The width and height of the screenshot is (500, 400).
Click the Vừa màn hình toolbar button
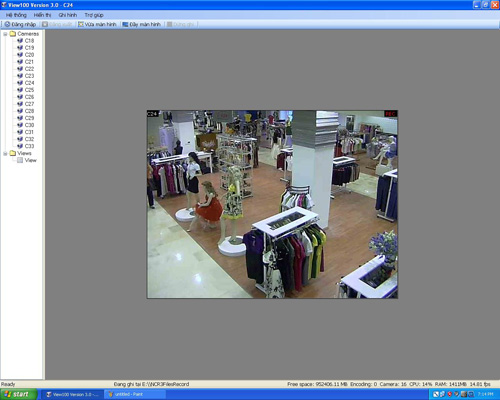click(x=97, y=24)
